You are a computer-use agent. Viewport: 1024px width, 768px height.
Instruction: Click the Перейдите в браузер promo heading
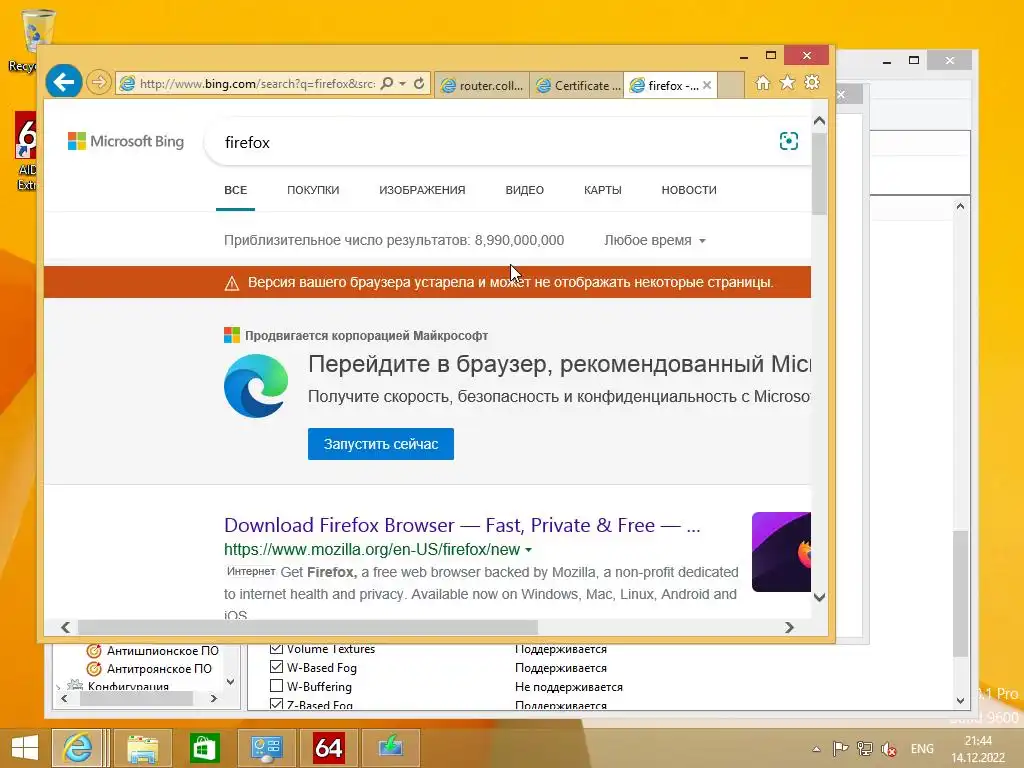point(559,364)
